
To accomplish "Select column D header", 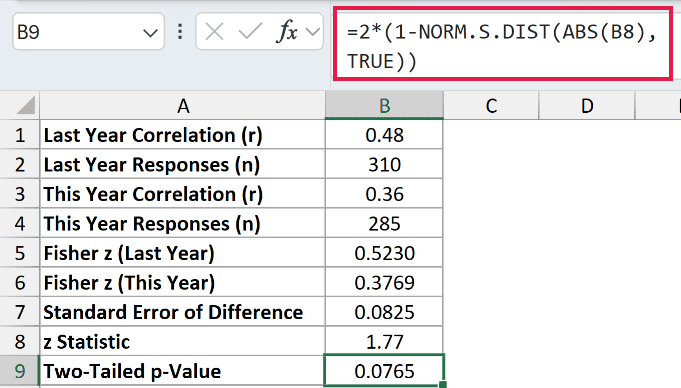I will coord(587,106).
